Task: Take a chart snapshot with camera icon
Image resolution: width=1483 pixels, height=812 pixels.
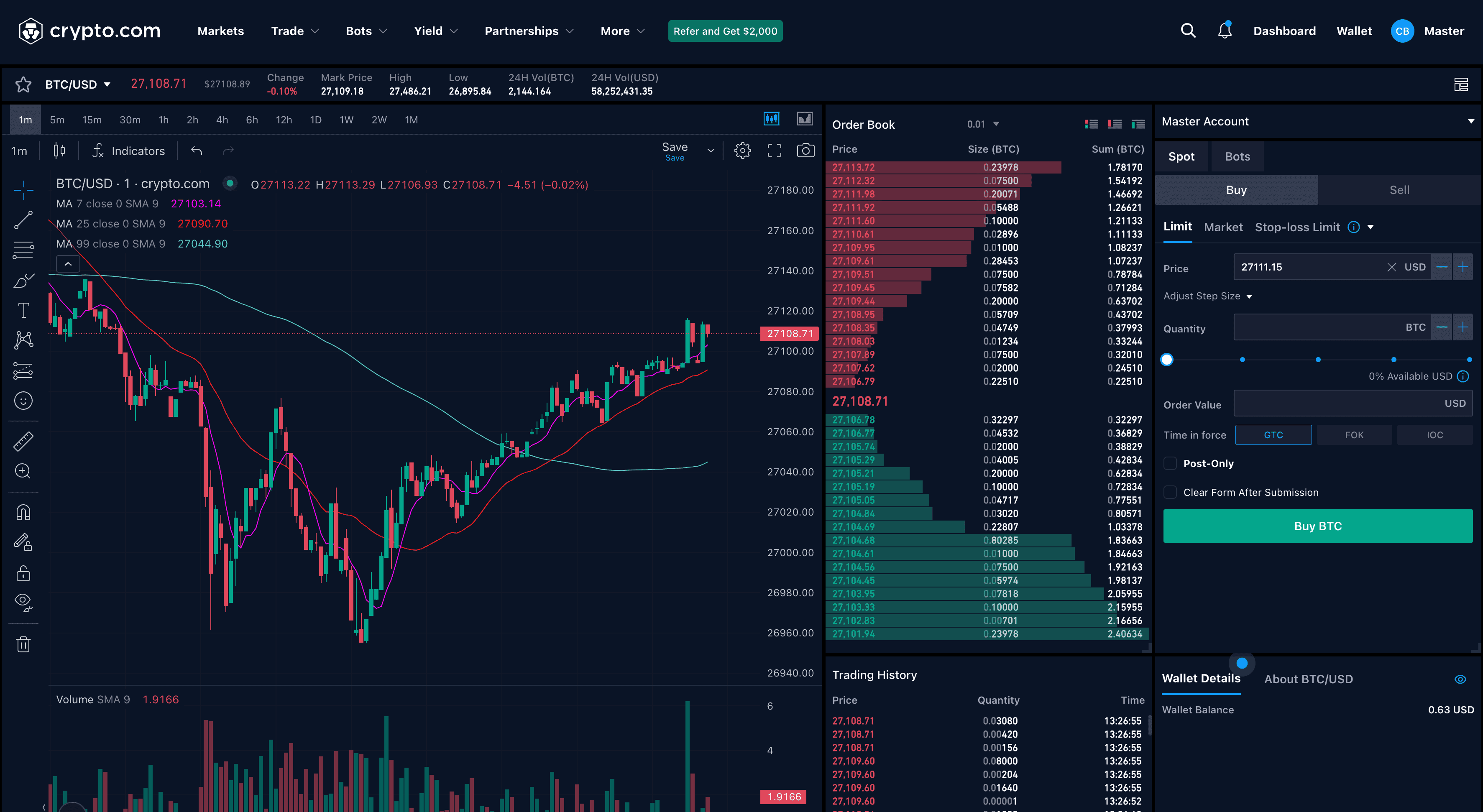Action: point(805,151)
